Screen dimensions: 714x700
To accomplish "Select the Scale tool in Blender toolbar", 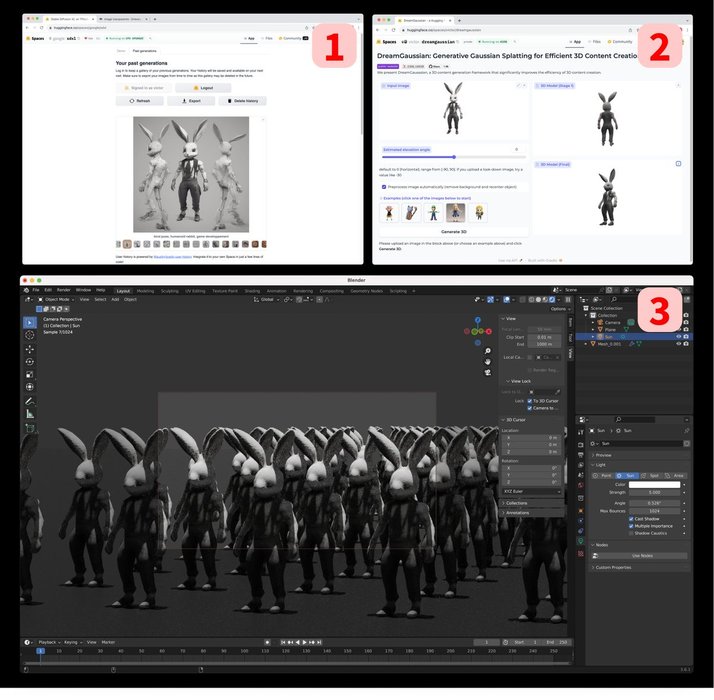I will point(30,374).
